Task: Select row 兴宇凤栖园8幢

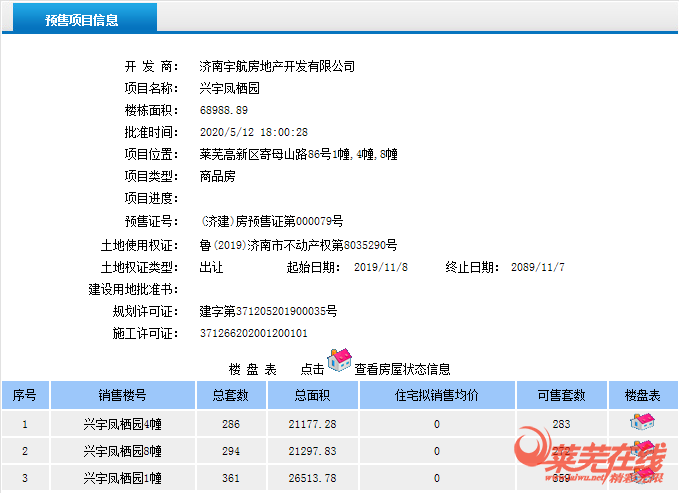Action: [340, 451]
